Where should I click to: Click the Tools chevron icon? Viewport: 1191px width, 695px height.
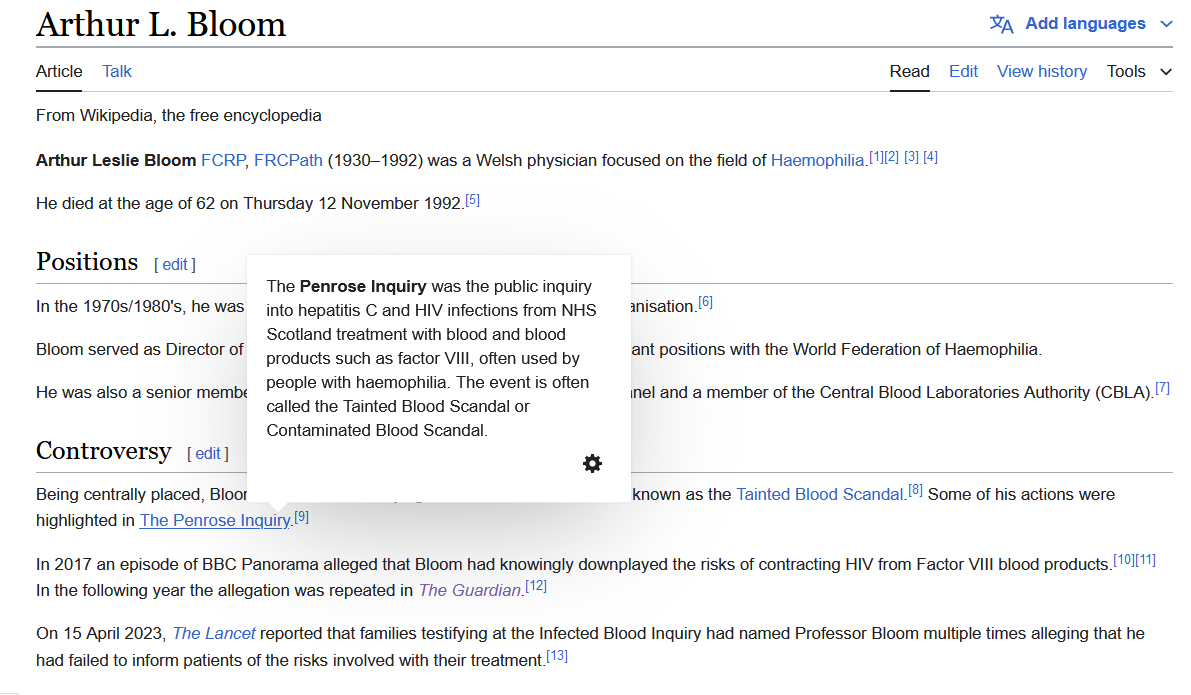coord(1166,72)
